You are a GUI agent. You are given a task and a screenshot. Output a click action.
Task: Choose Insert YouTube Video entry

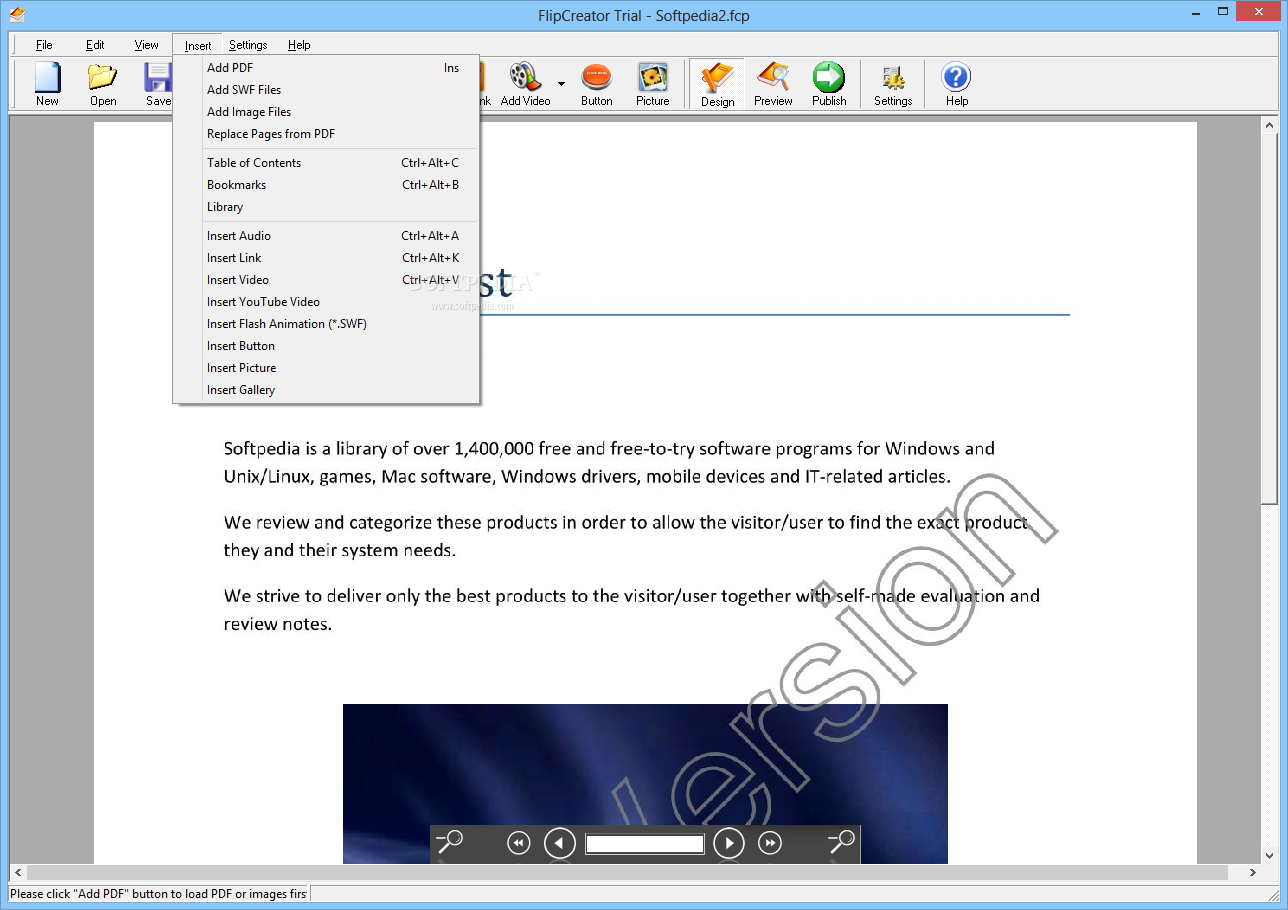(x=326, y=302)
